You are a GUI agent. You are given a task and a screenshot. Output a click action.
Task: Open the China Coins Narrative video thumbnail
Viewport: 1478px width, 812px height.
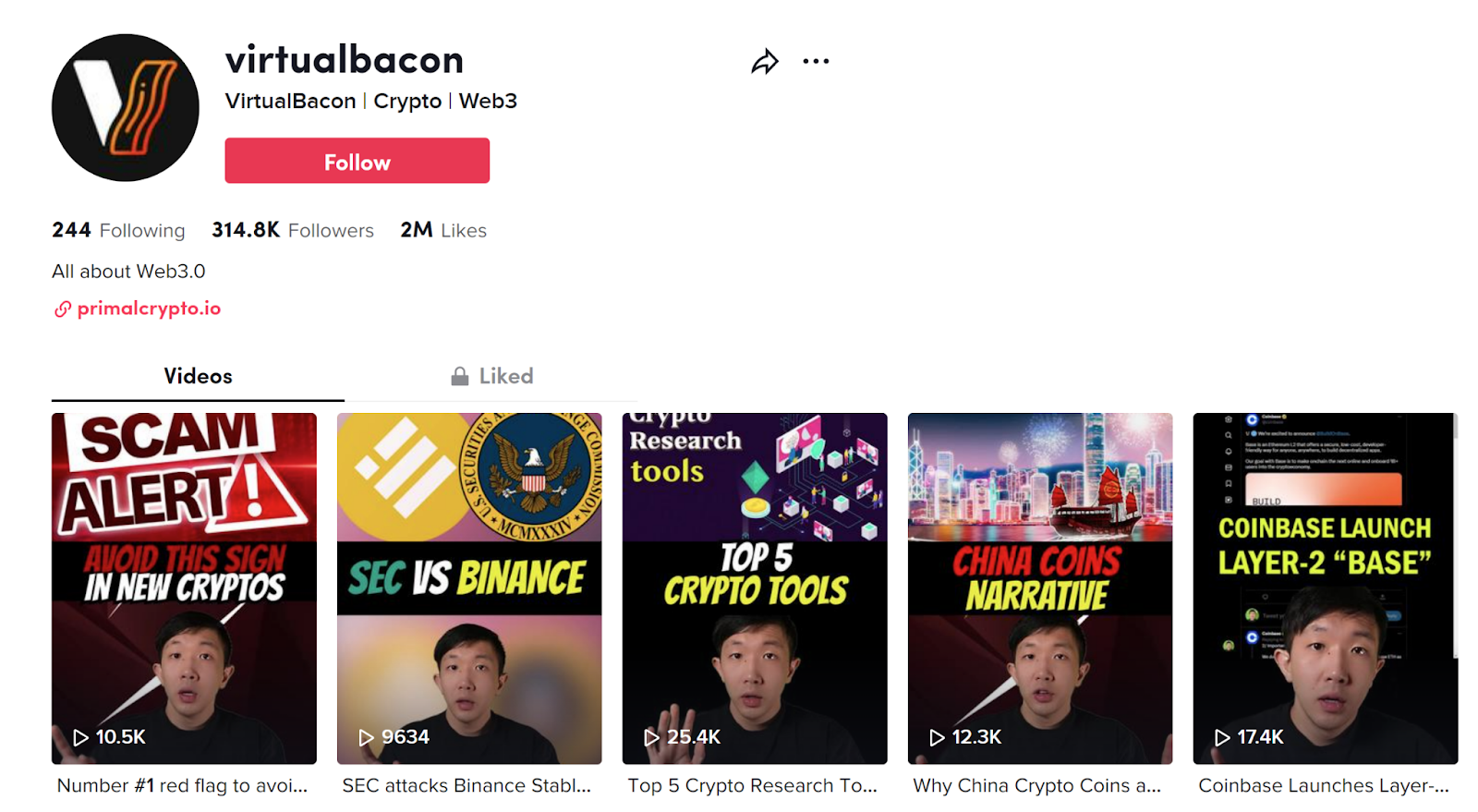(x=1040, y=588)
